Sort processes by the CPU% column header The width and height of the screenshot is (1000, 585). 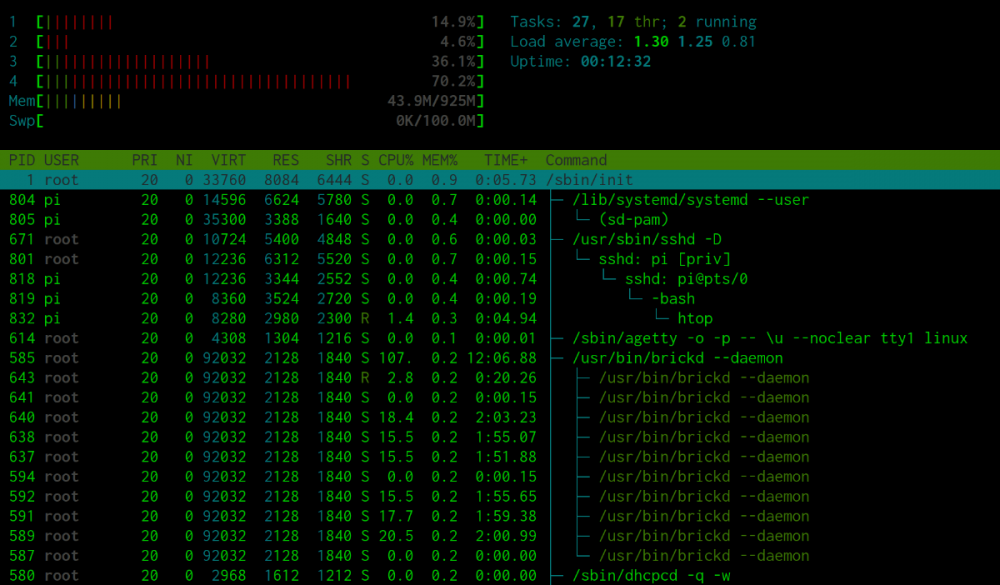pos(396,160)
